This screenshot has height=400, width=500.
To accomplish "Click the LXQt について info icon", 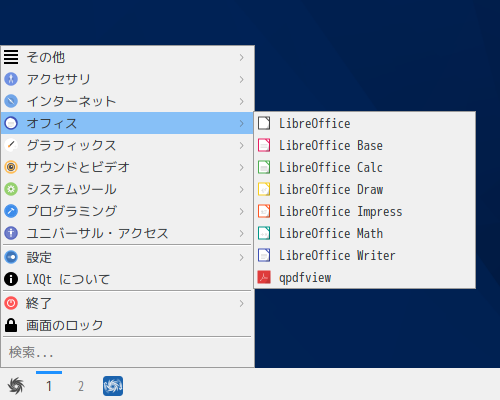I will point(11,279).
